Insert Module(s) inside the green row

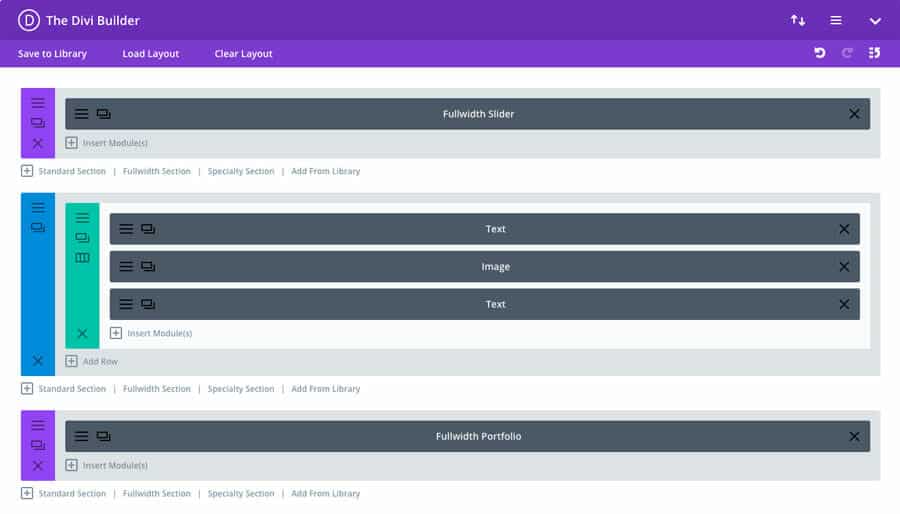(151, 333)
